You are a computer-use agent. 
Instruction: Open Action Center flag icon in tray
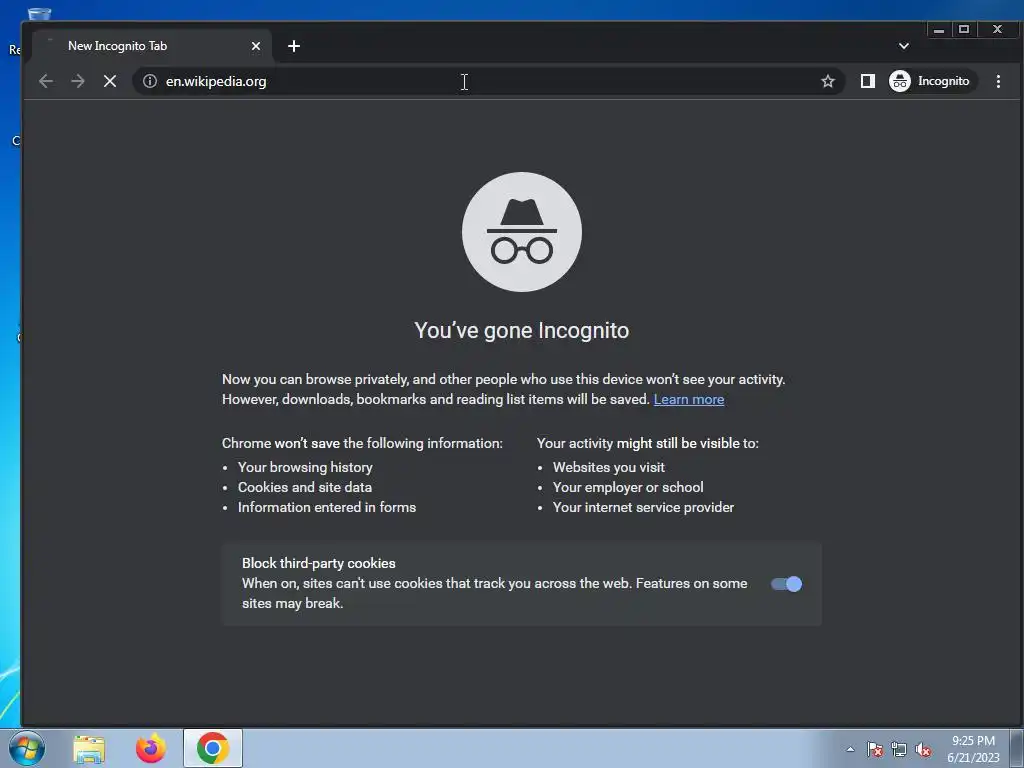click(874, 749)
